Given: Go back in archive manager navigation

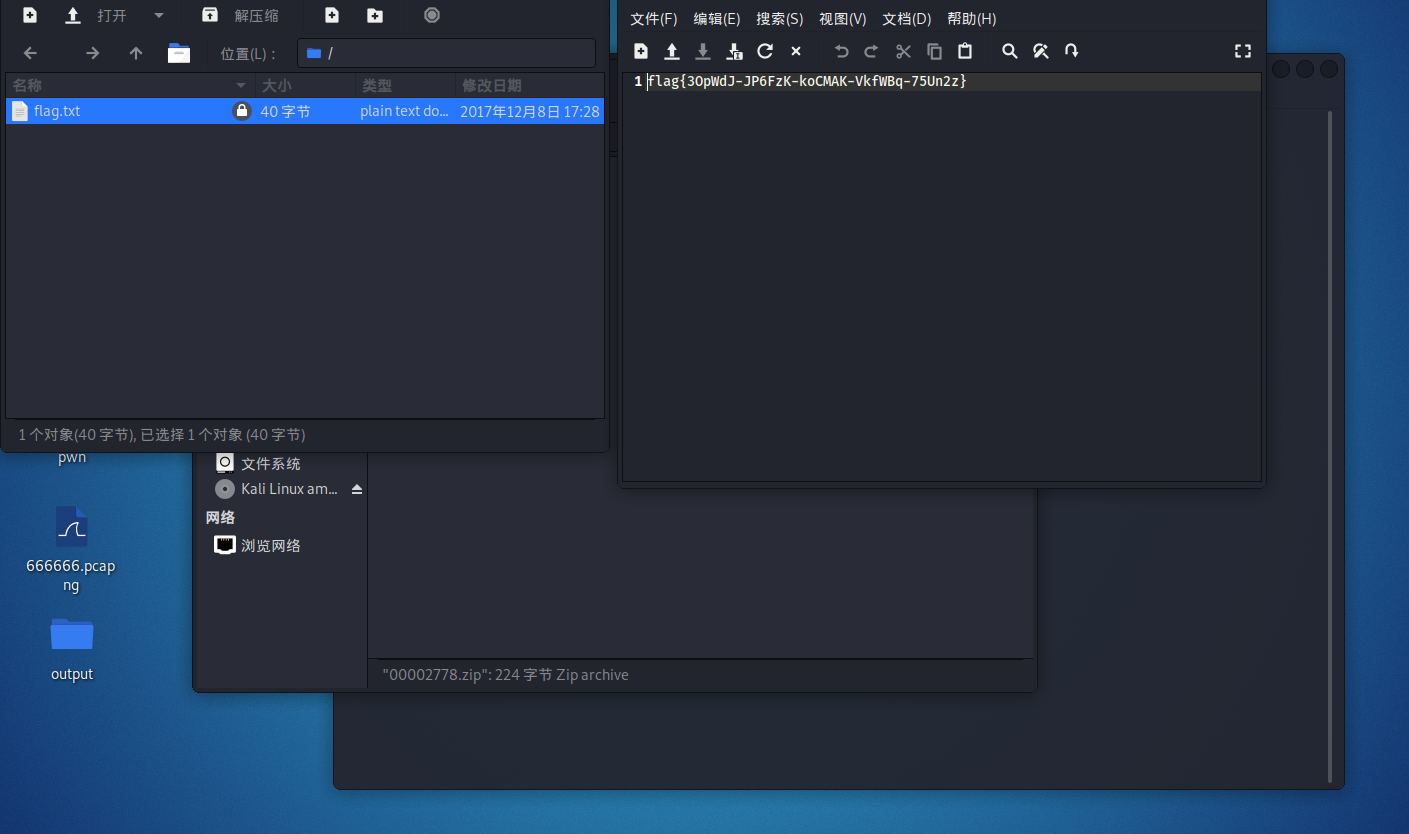Looking at the screenshot, I should [x=30, y=53].
